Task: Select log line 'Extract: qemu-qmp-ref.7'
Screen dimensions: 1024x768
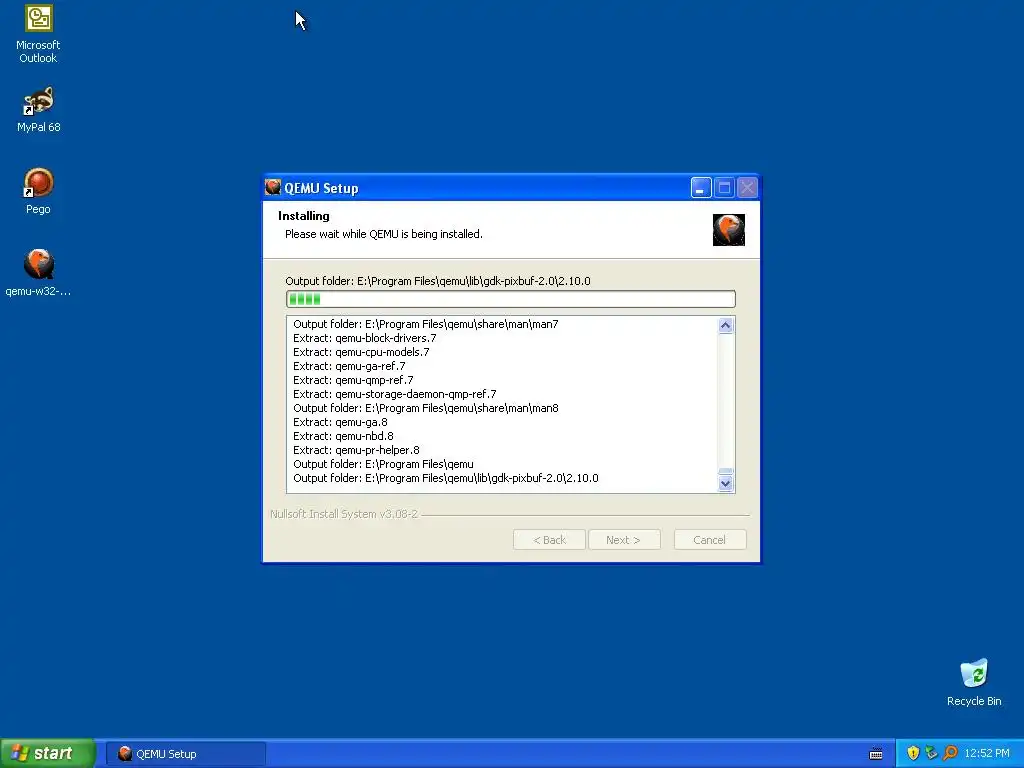Action: pyautogui.click(x=353, y=380)
